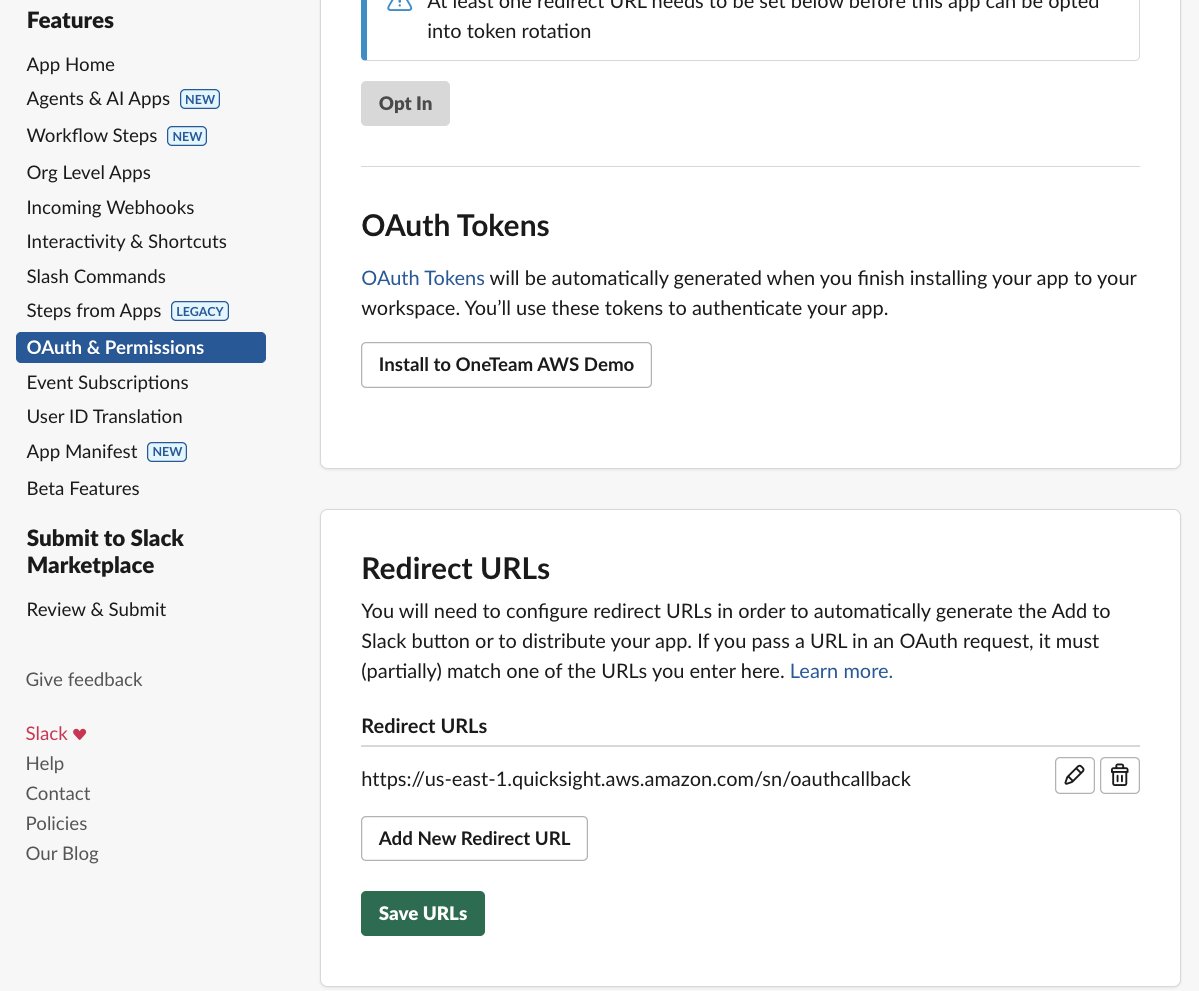The image size is (1199, 991).
Task: Go to the App Manifest section
Action: (x=81, y=451)
